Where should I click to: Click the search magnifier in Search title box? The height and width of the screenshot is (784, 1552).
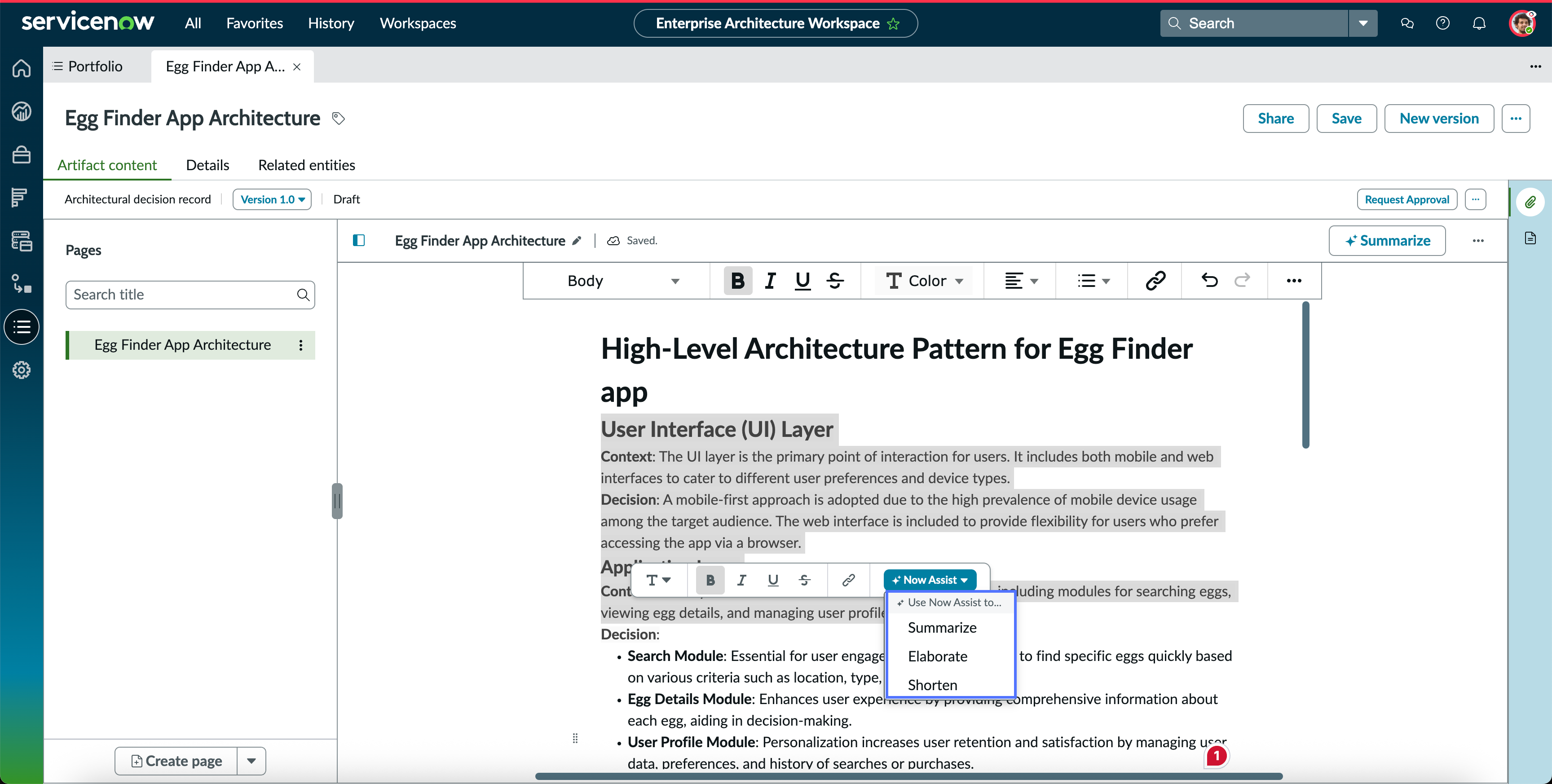coord(303,295)
